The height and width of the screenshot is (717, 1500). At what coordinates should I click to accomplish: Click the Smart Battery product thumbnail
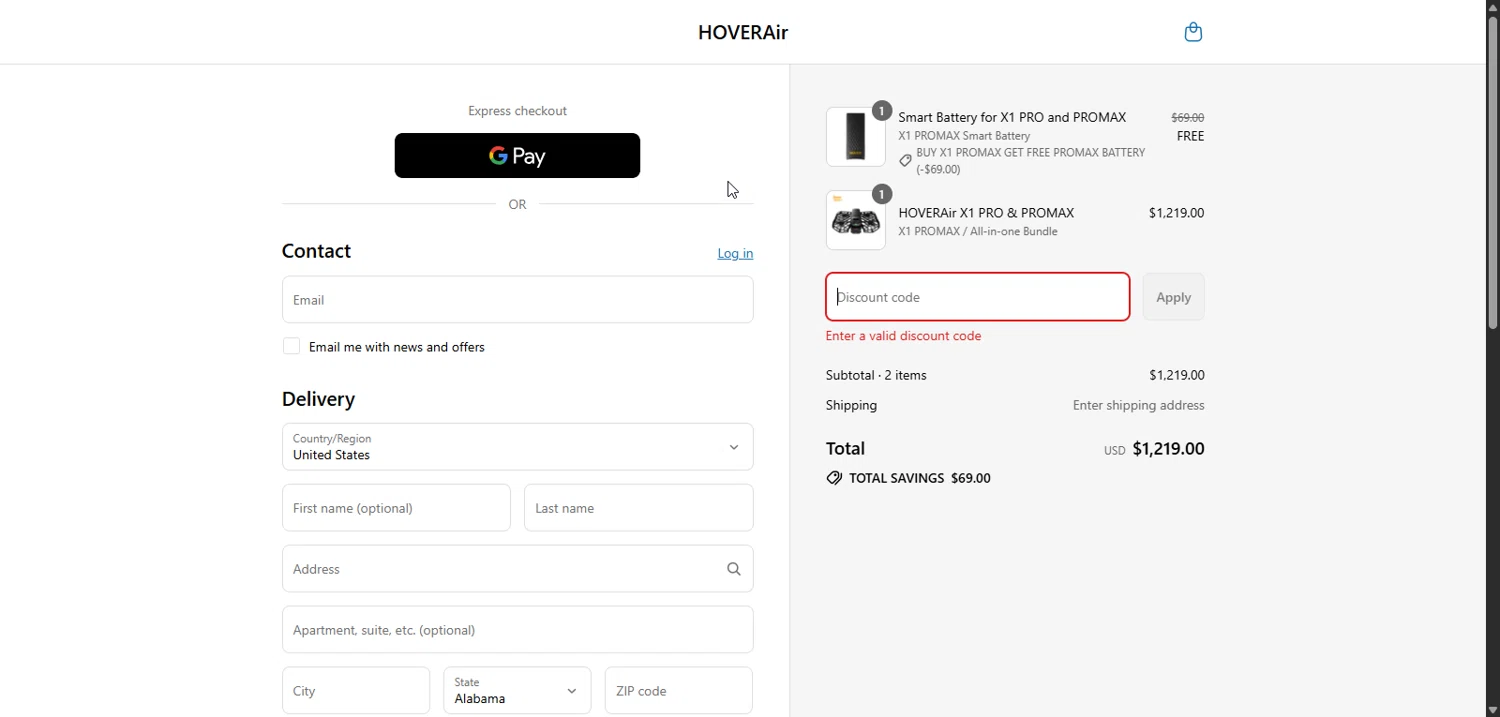click(x=856, y=137)
